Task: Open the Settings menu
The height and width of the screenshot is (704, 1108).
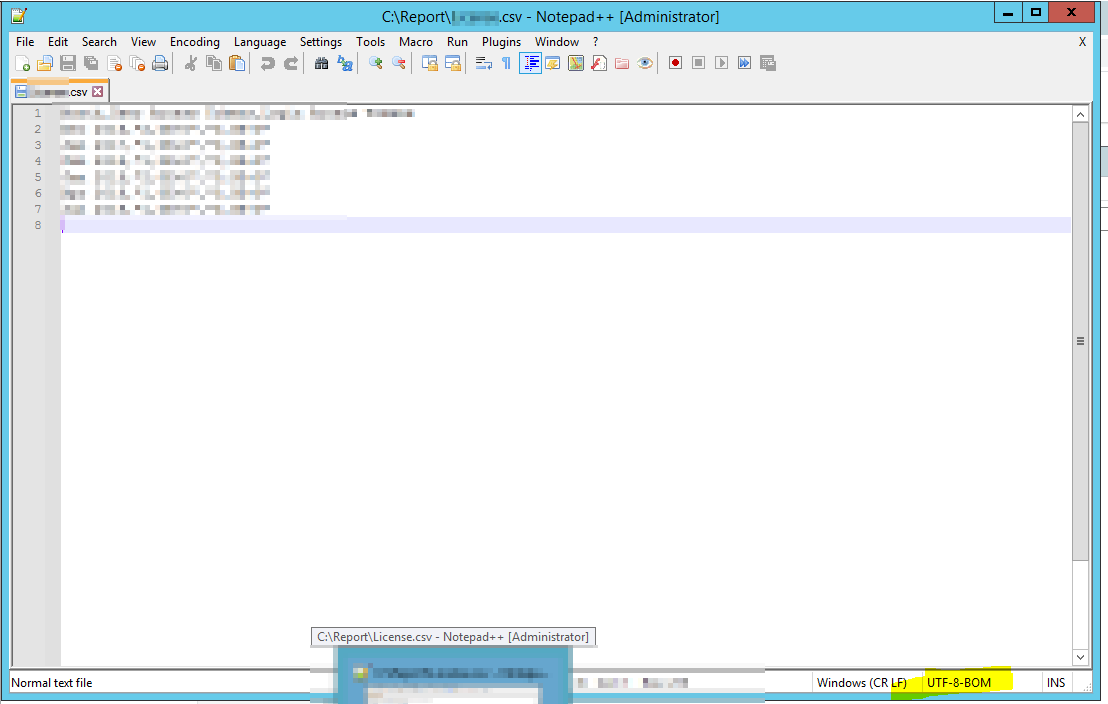Action: click(x=321, y=42)
